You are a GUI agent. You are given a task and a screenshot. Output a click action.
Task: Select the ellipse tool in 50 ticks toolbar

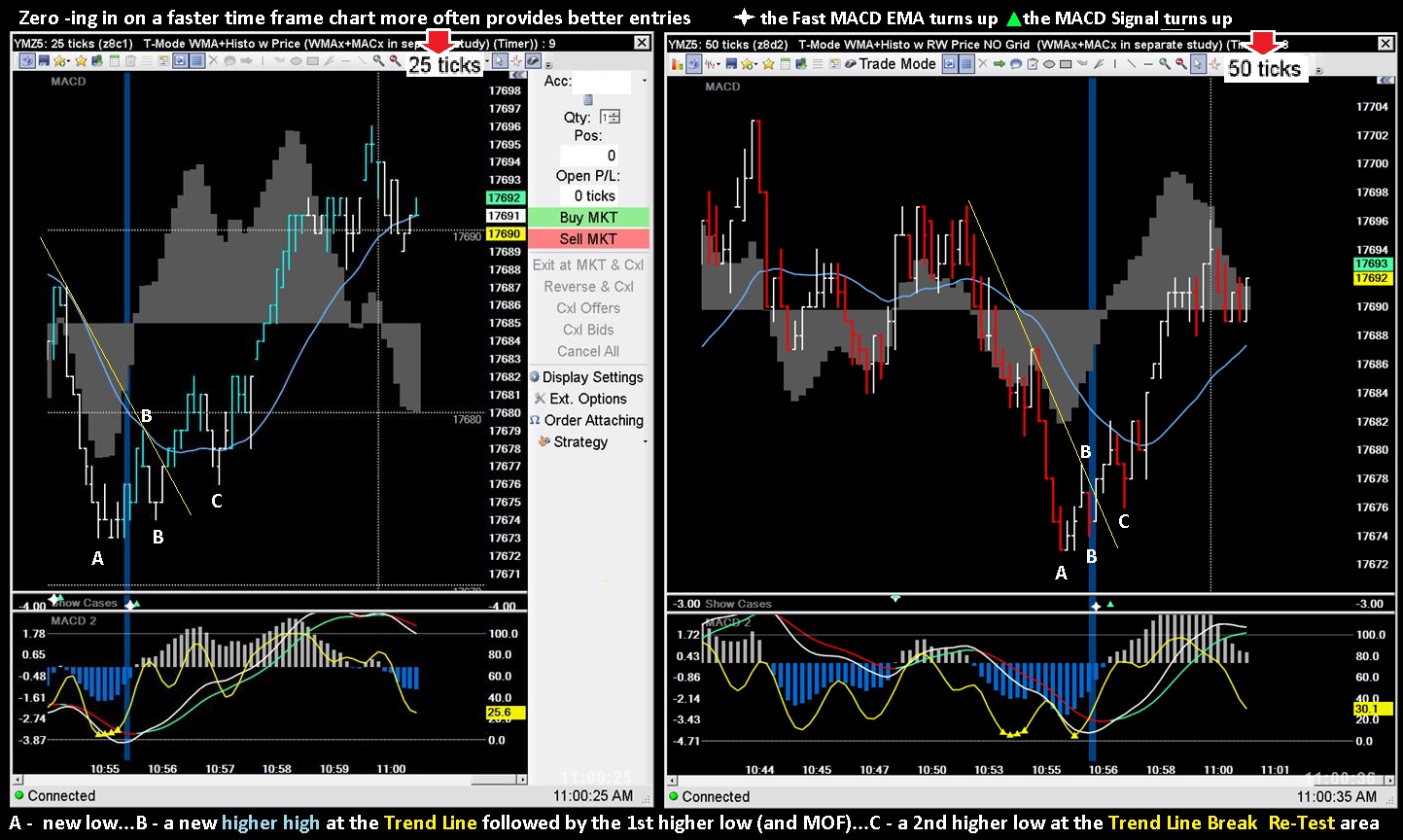coord(1049,64)
